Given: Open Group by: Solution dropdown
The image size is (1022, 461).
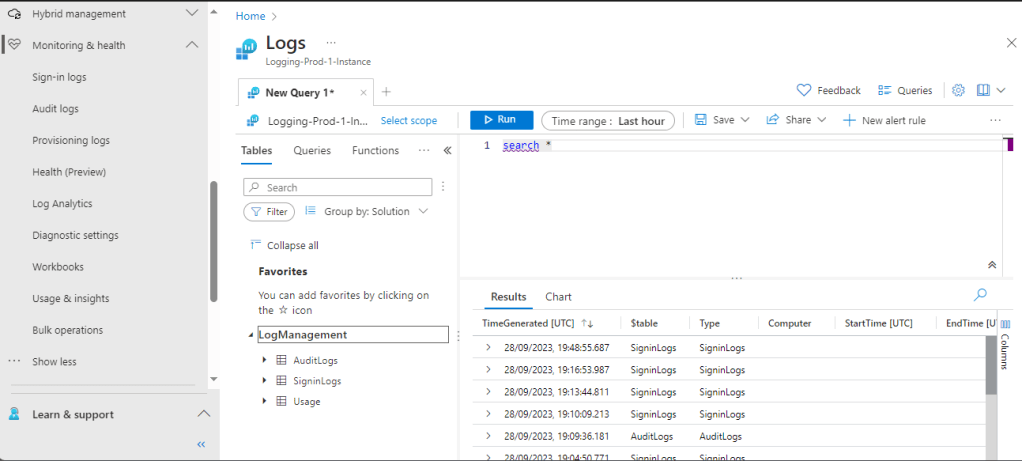Looking at the screenshot, I should 366,212.
